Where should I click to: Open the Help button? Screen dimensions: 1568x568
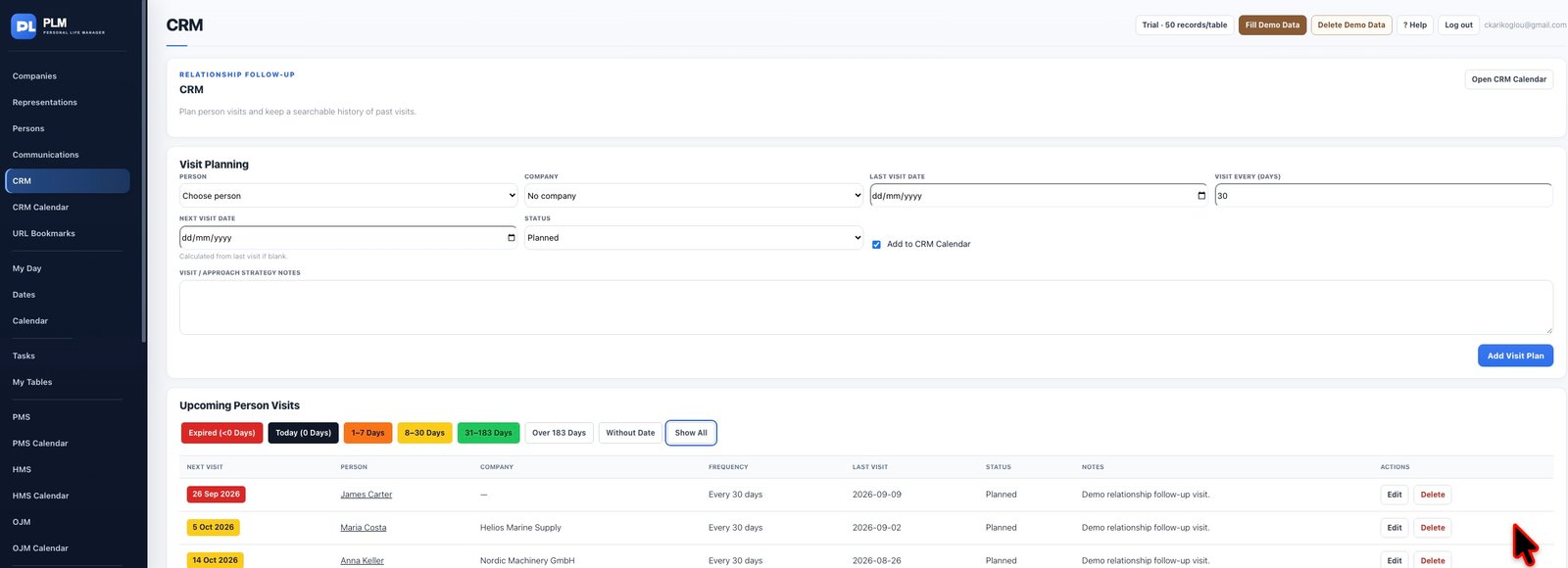point(1415,25)
